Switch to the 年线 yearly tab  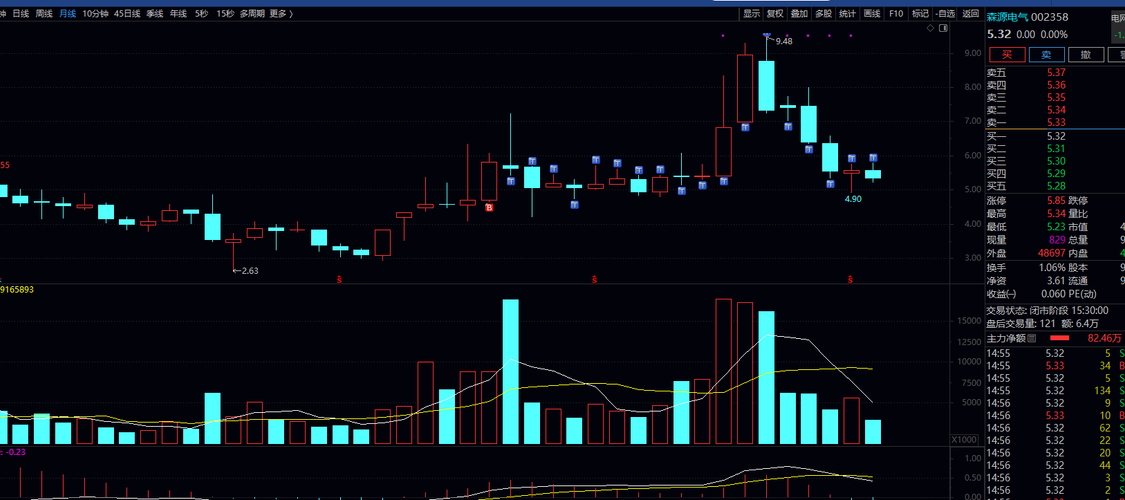[178, 13]
